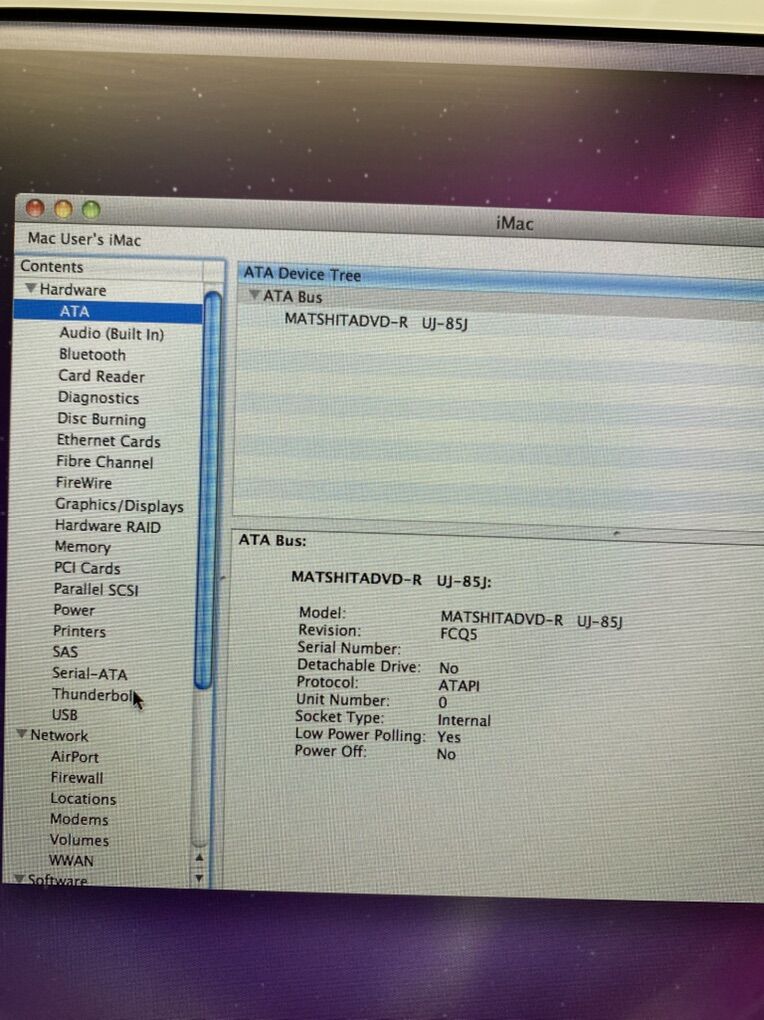
Task: Collapse the Network section triangle
Action: point(22,735)
